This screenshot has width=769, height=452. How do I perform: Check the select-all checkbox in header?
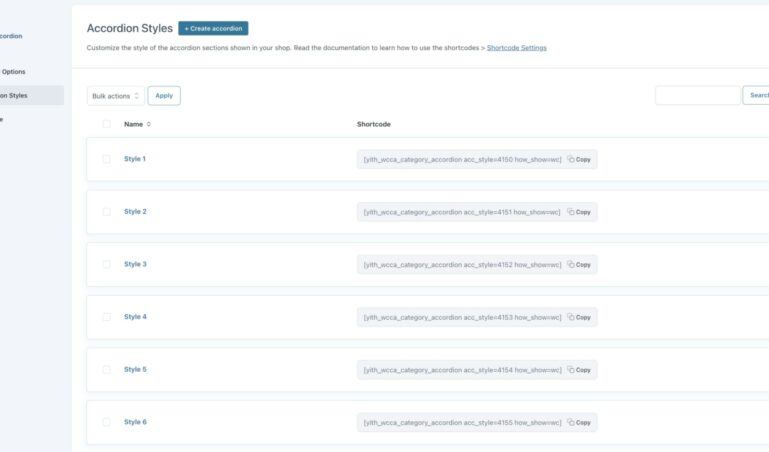tap(107, 124)
